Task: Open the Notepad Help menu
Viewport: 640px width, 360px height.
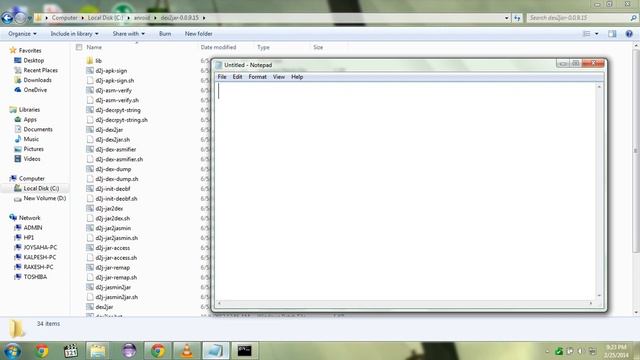Action: 297,77
